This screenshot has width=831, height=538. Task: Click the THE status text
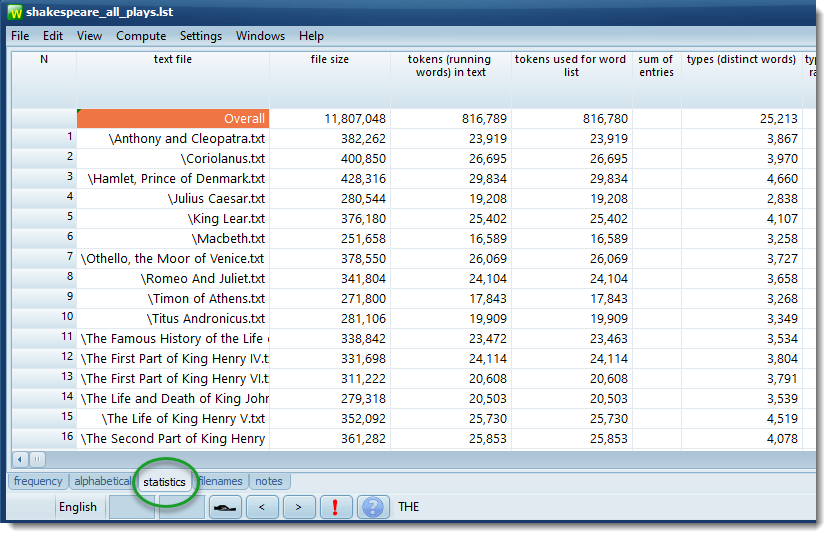click(409, 507)
